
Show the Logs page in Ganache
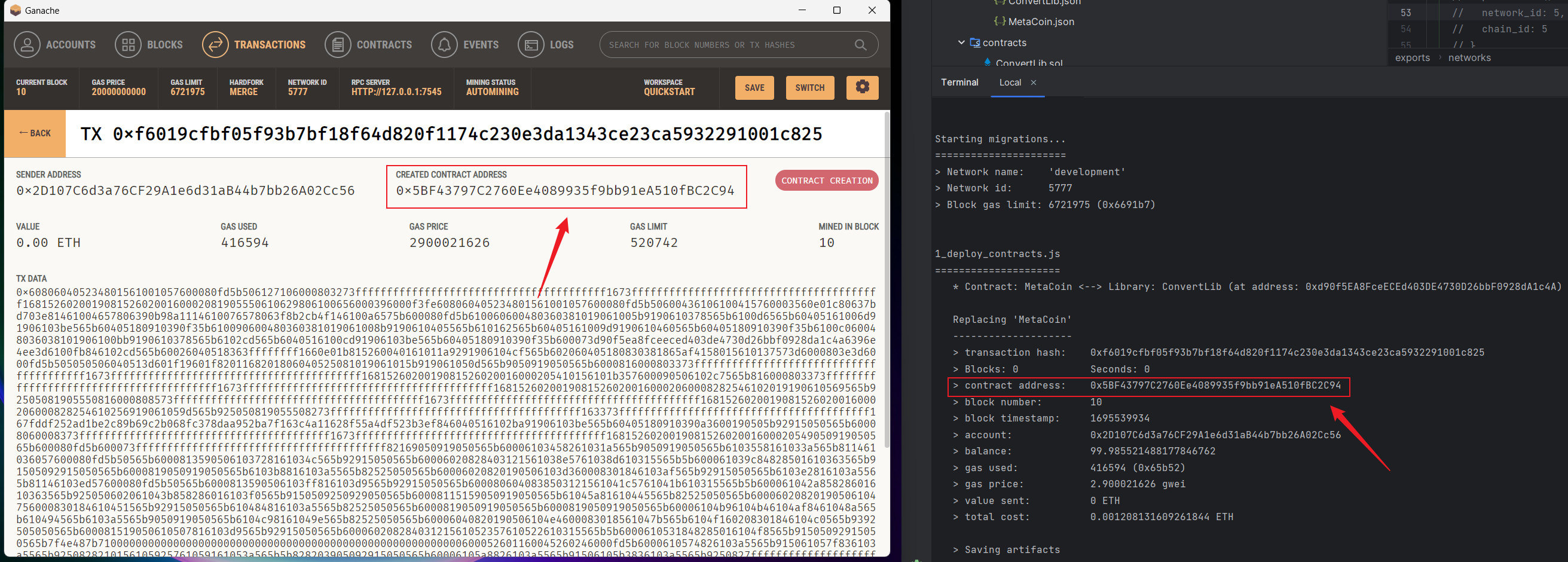tap(545, 45)
